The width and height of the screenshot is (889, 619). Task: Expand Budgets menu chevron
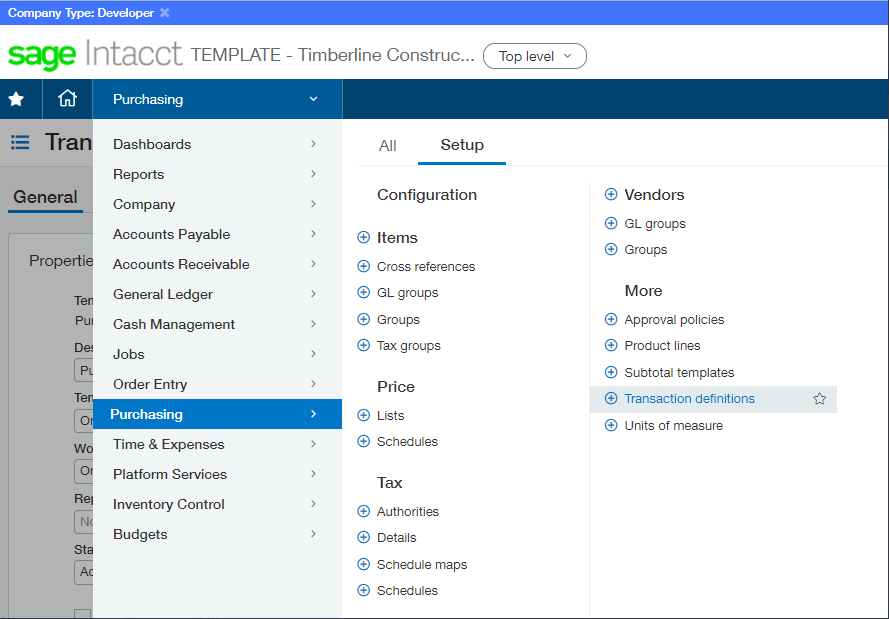pyautogui.click(x=313, y=534)
